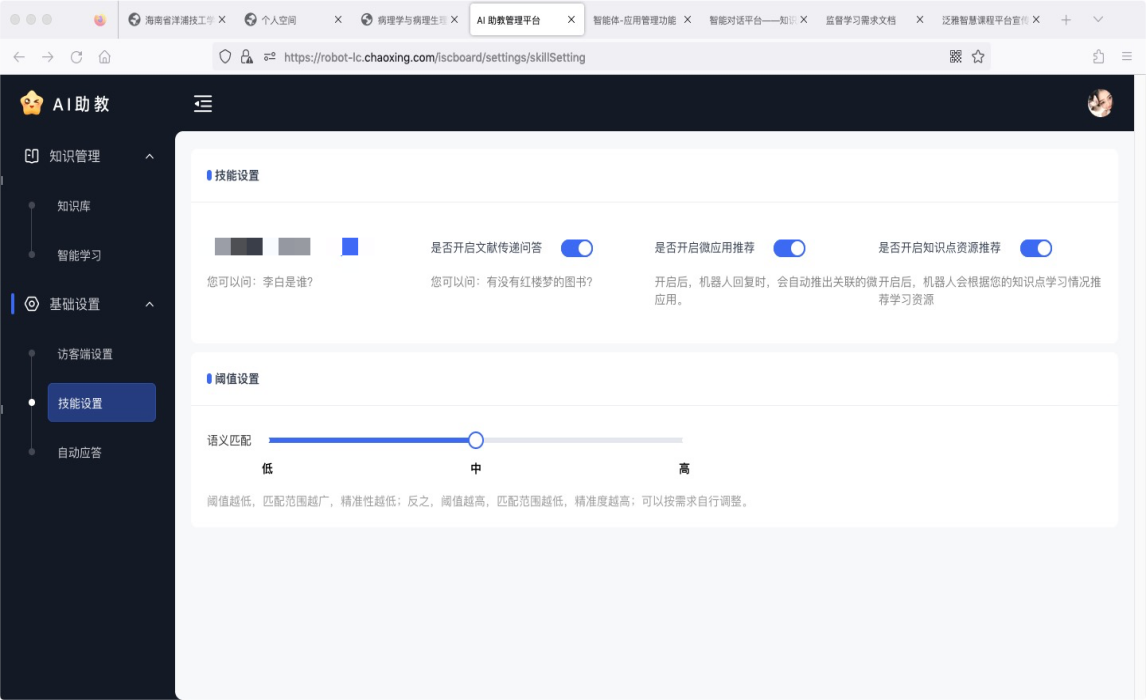Collapse the 基础设置 sidebar section
Screen dimensions: 1146x700
pyautogui.click(x=150, y=304)
